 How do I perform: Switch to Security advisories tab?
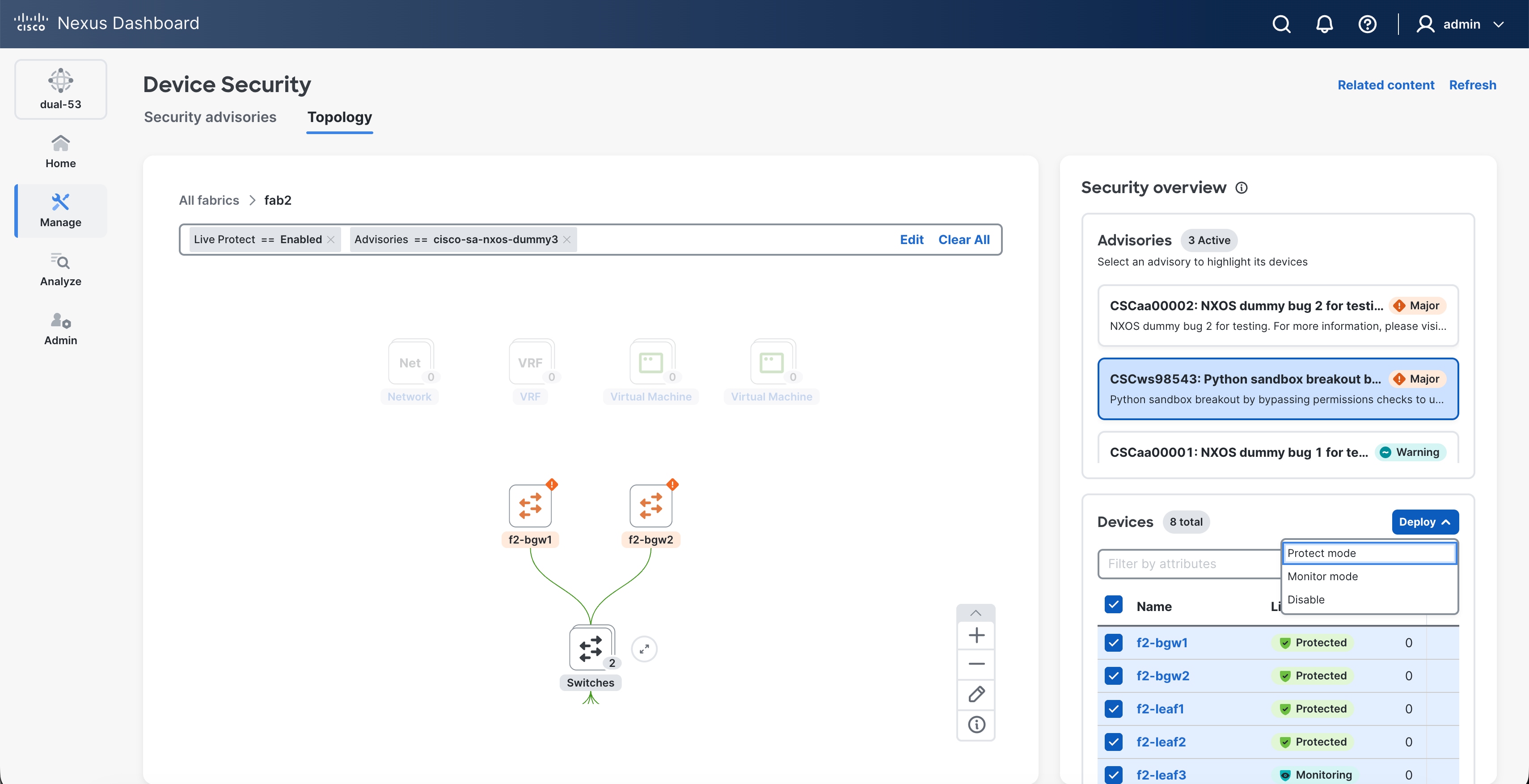coord(210,117)
